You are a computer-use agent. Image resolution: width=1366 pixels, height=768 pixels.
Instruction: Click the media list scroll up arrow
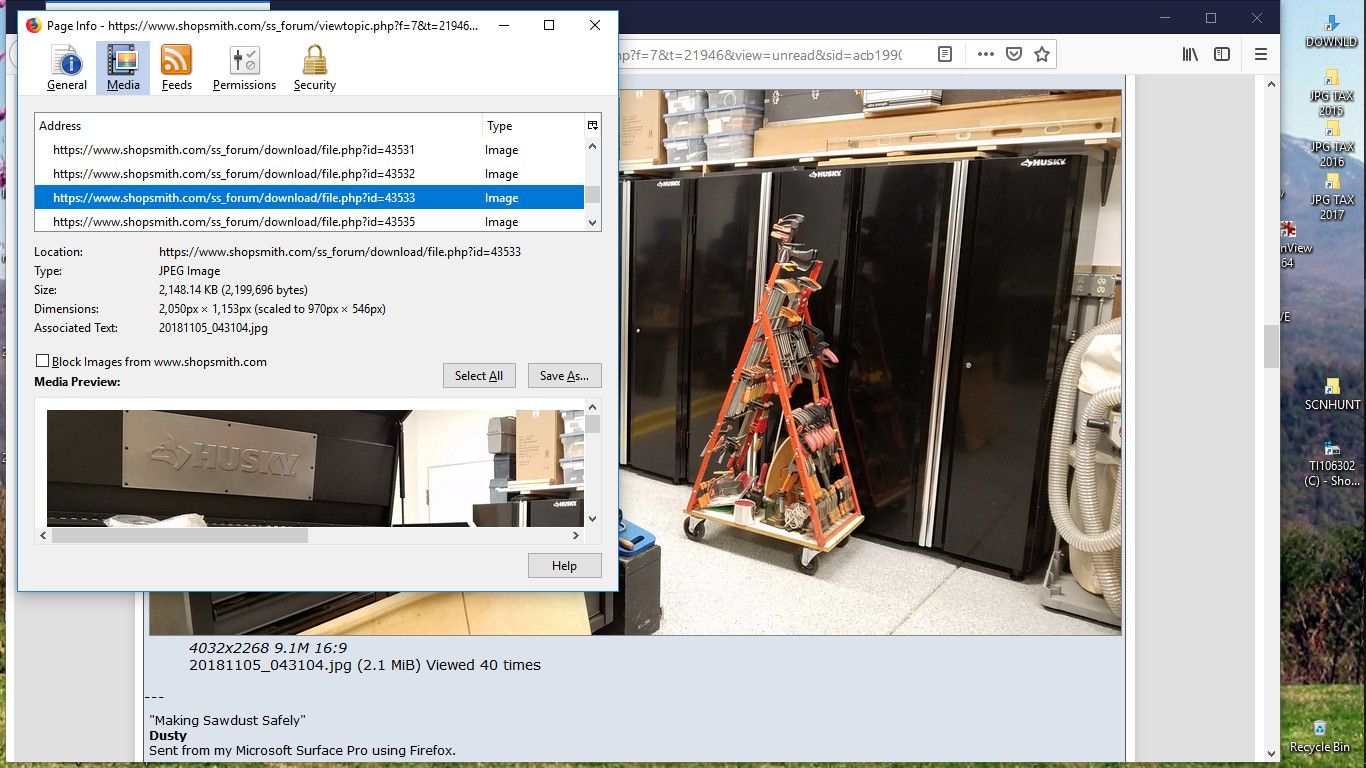point(593,146)
